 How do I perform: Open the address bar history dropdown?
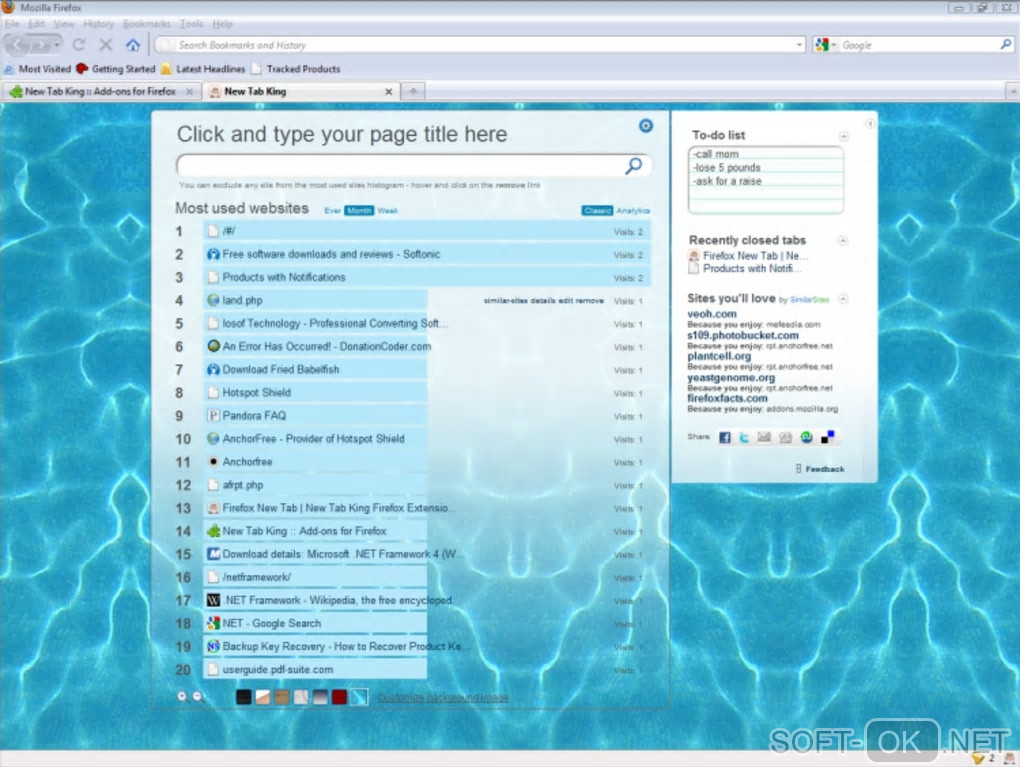tap(799, 45)
